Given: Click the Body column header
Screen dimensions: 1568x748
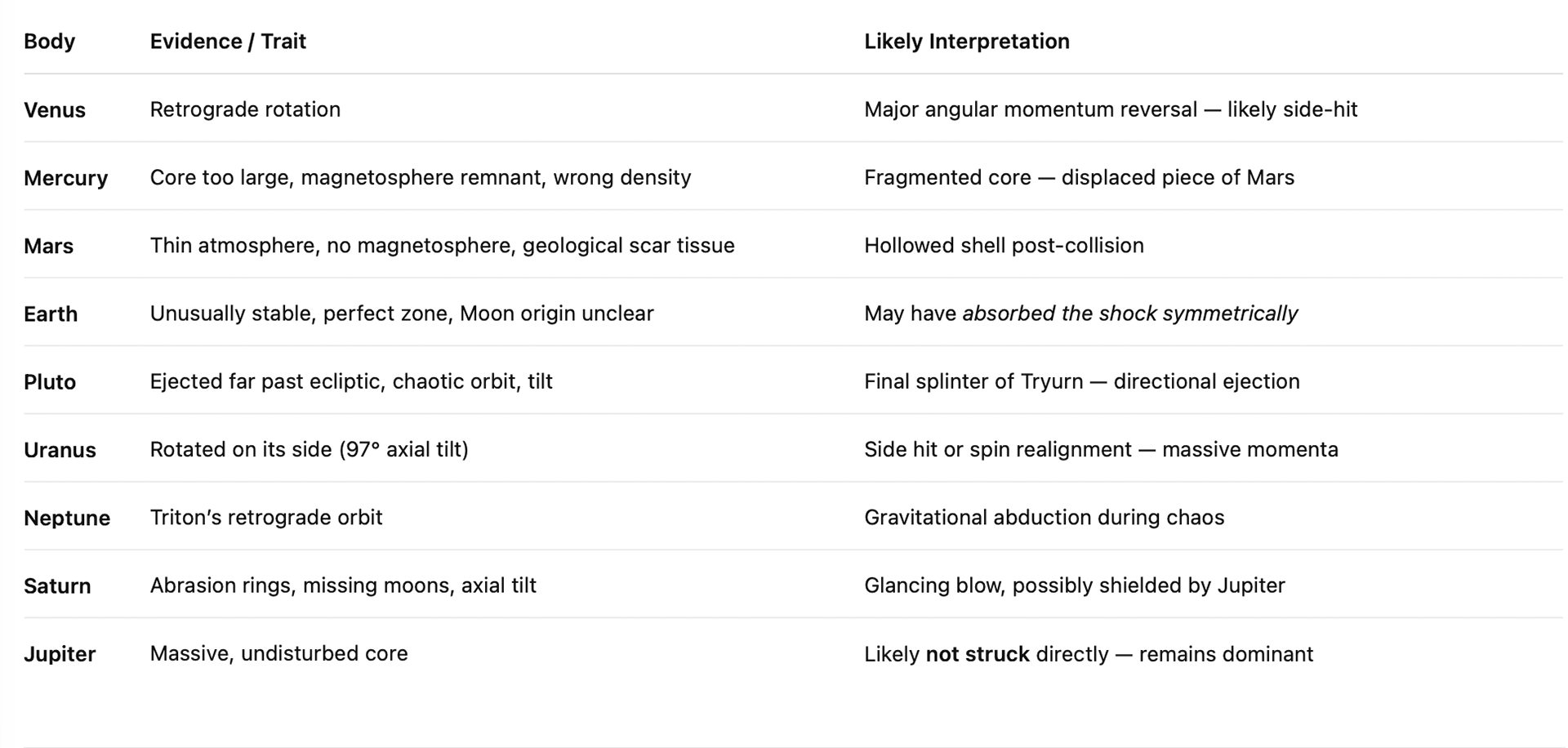Looking at the screenshot, I should pos(49,41).
